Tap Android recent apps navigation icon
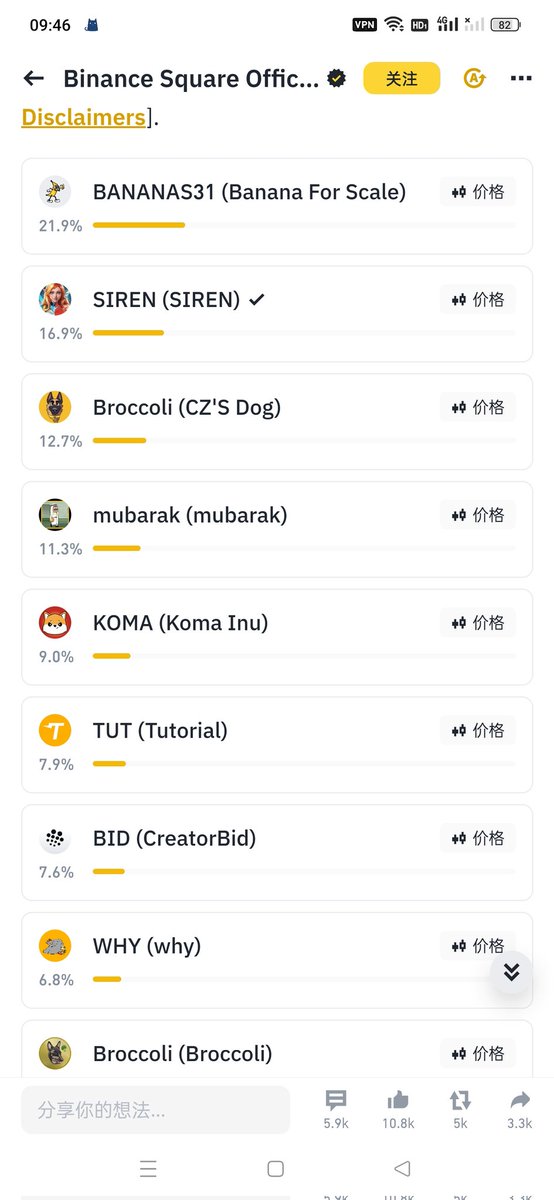This screenshot has height=1200, width=554. pyautogui.click(x=149, y=1168)
